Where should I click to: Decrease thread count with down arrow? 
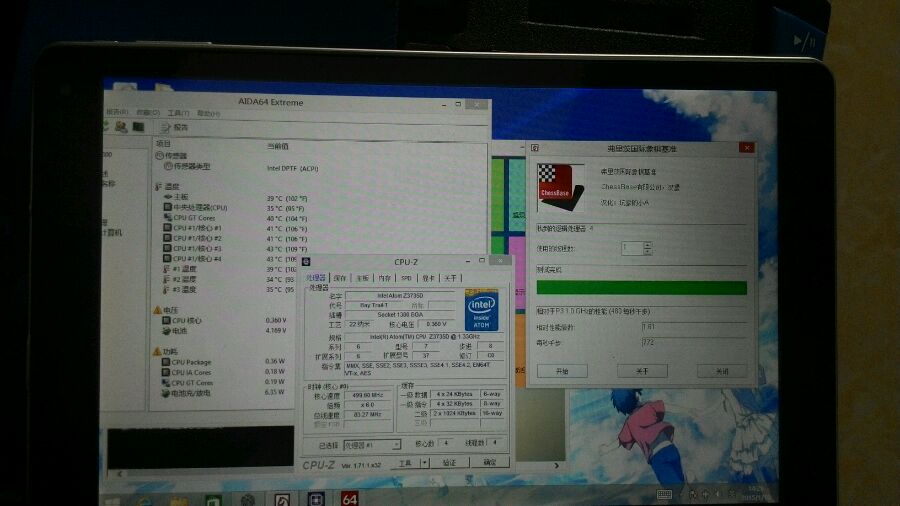[x=647, y=252]
